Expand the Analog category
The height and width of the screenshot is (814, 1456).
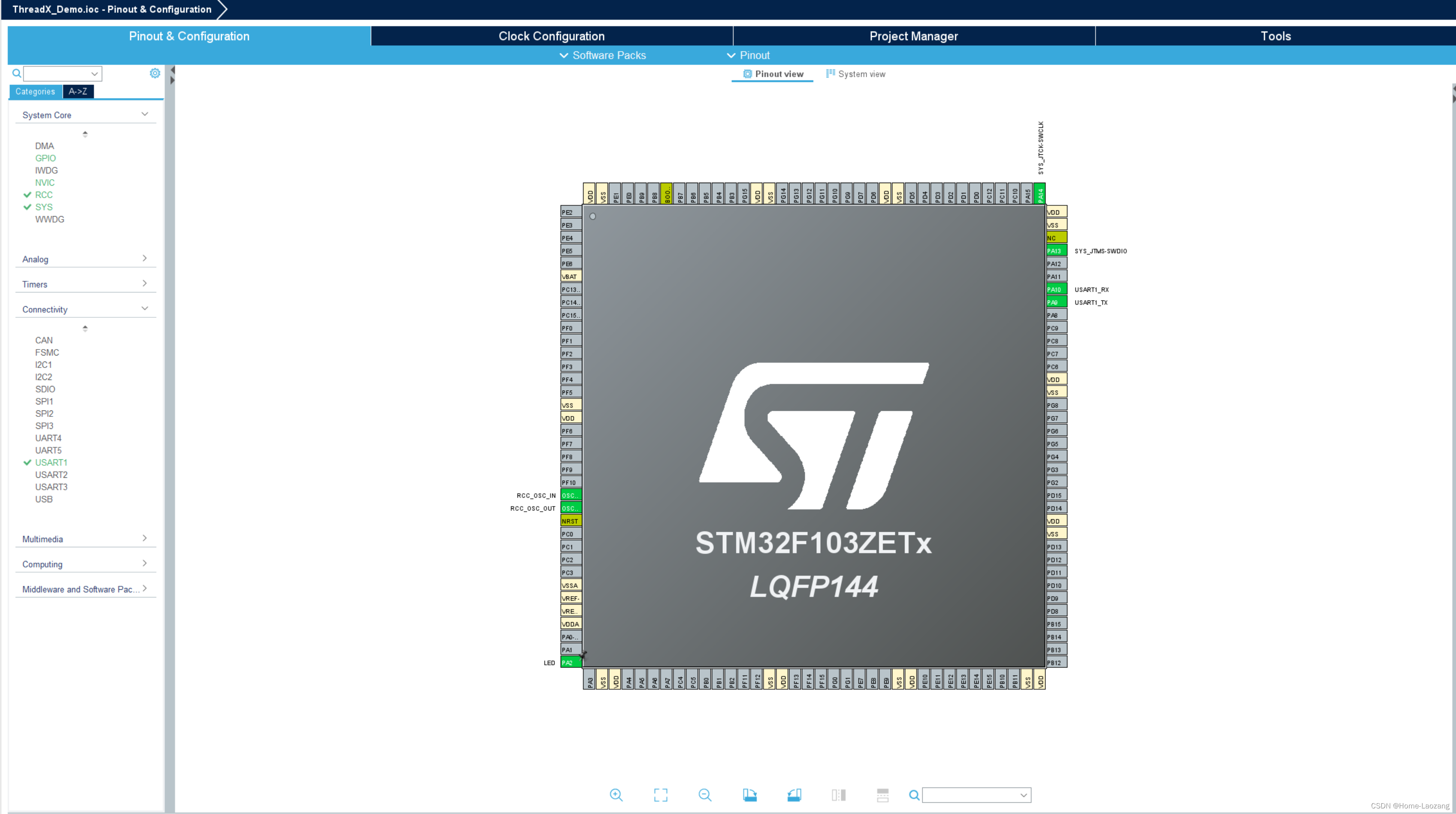(85, 259)
